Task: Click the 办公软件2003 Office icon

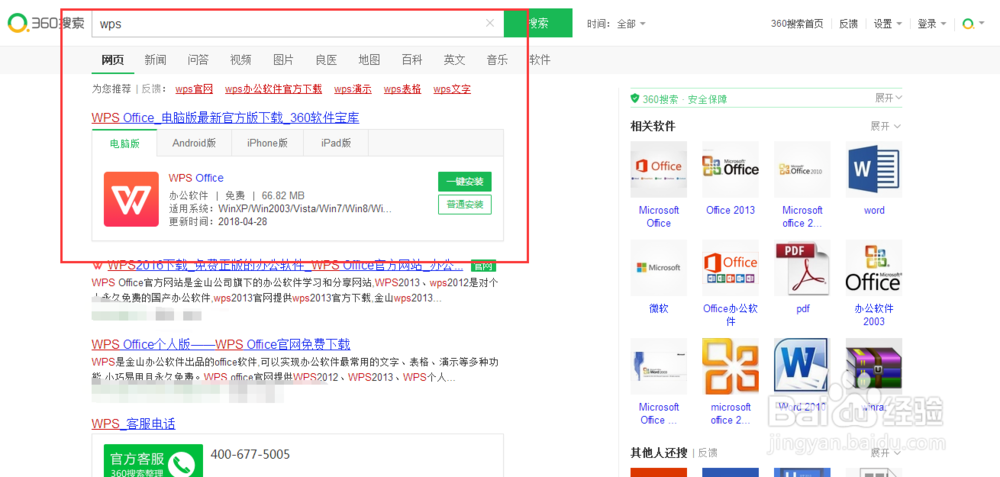Action: click(x=874, y=268)
